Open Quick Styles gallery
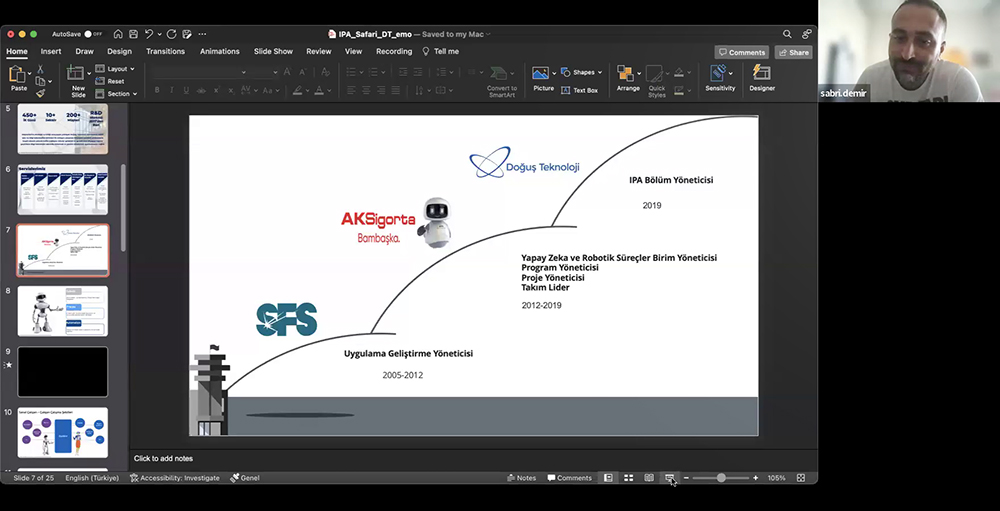Viewport: 1000px width, 511px height. tap(656, 81)
